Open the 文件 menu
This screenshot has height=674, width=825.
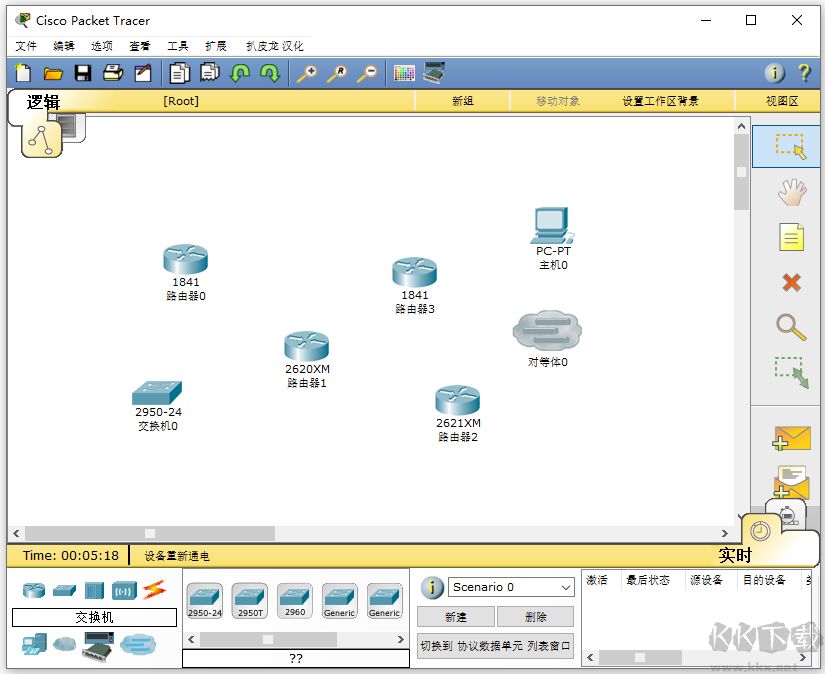point(26,46)
